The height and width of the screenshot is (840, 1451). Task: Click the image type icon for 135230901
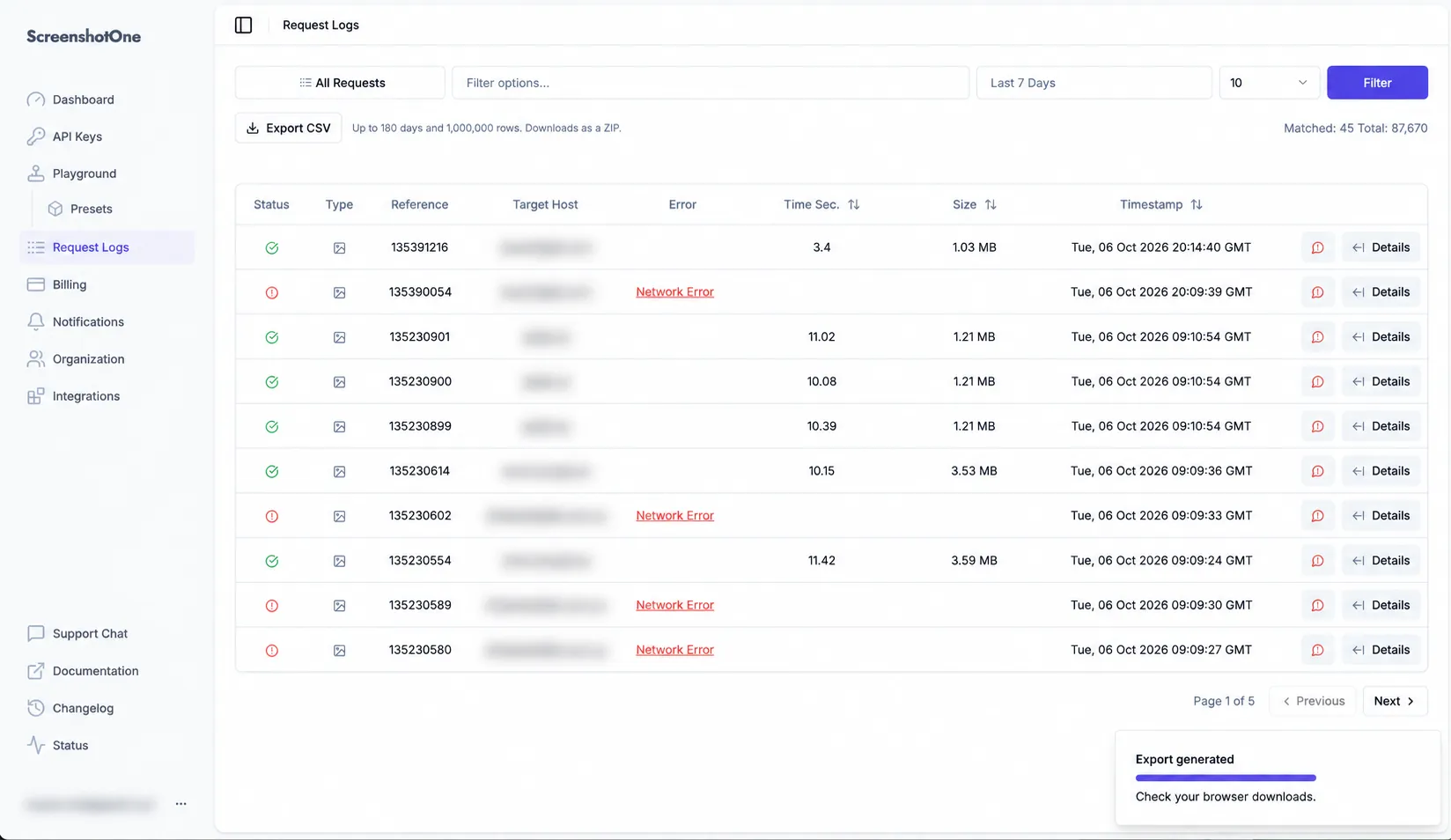tap(339, 337)
